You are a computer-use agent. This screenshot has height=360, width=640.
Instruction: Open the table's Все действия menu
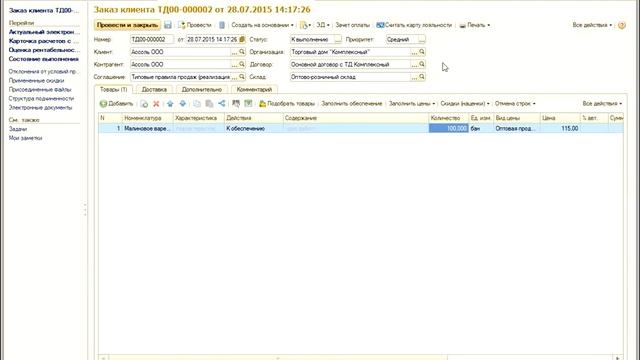tap(602, 104)
